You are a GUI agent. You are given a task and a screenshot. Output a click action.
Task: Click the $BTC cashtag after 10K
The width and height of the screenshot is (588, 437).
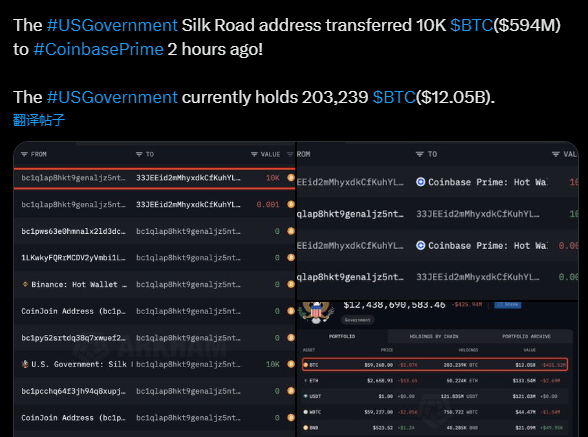[x=471, y=25]
